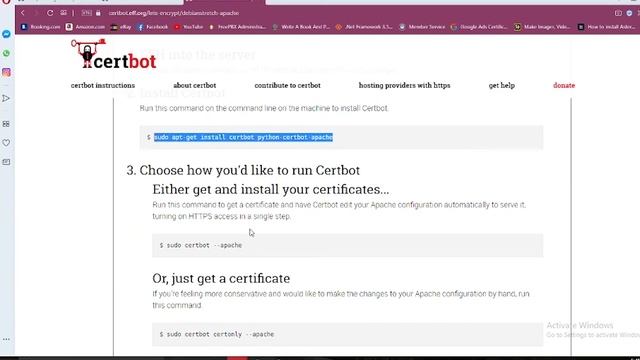Open the about certbot menu item
Viewport: 640px width, 360px height.
(x=195, y=85)
